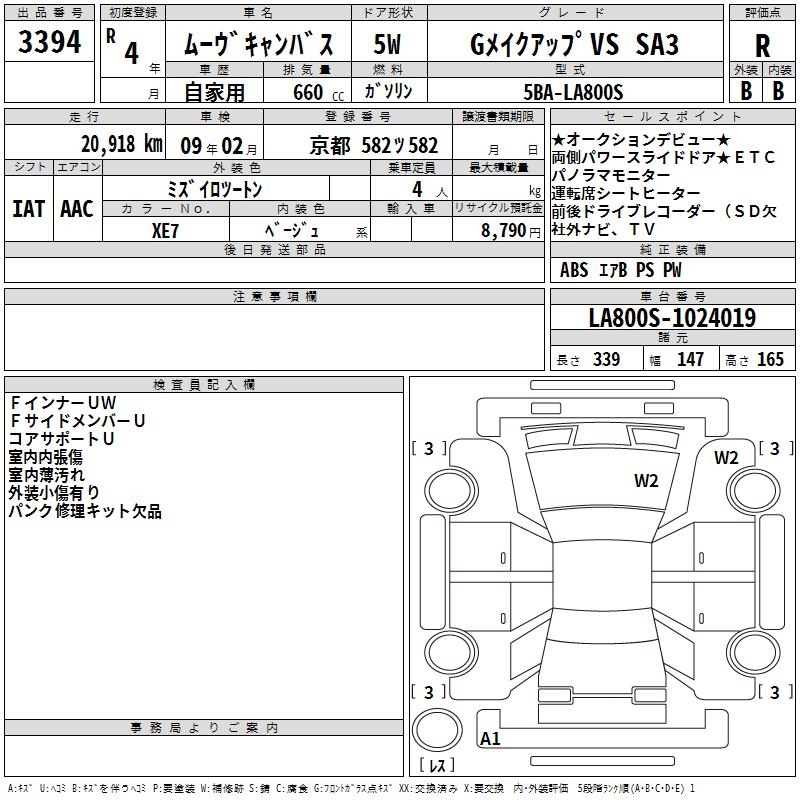Select the セールスポイント section header

(672, 116)
